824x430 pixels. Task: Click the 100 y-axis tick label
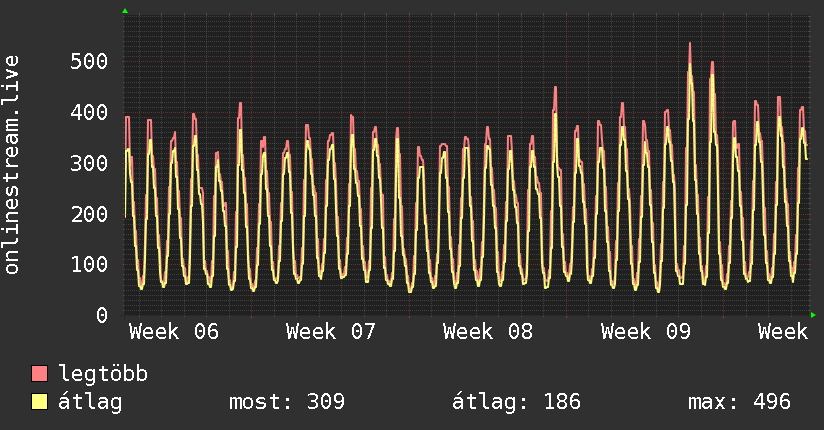[x=89, y=265]
